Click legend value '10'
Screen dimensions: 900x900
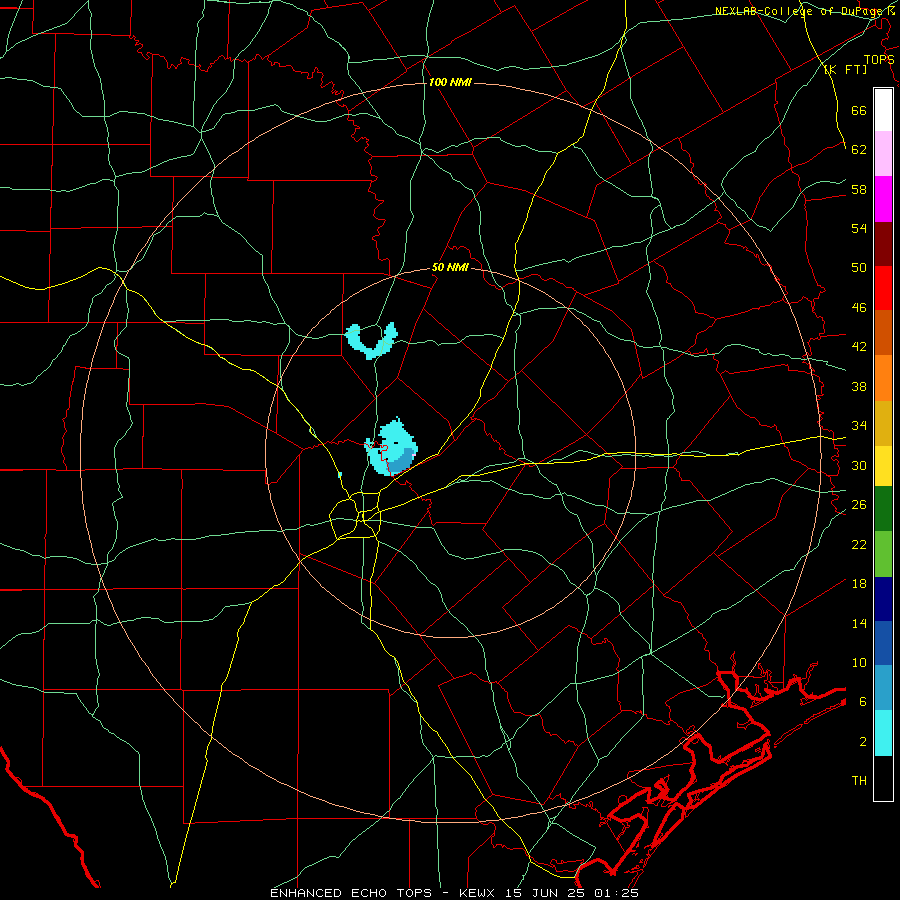(859, 663)
